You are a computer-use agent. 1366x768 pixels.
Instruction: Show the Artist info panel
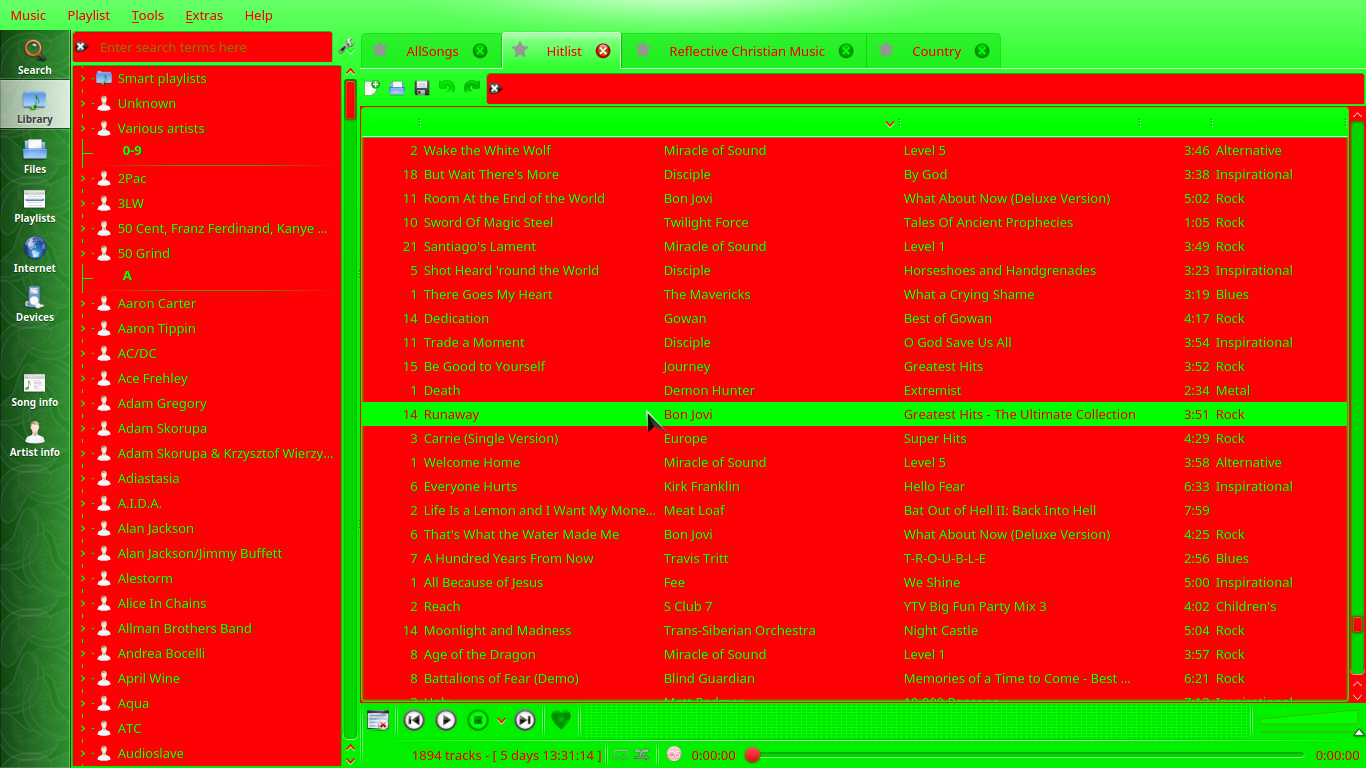[x=35, y=439]
